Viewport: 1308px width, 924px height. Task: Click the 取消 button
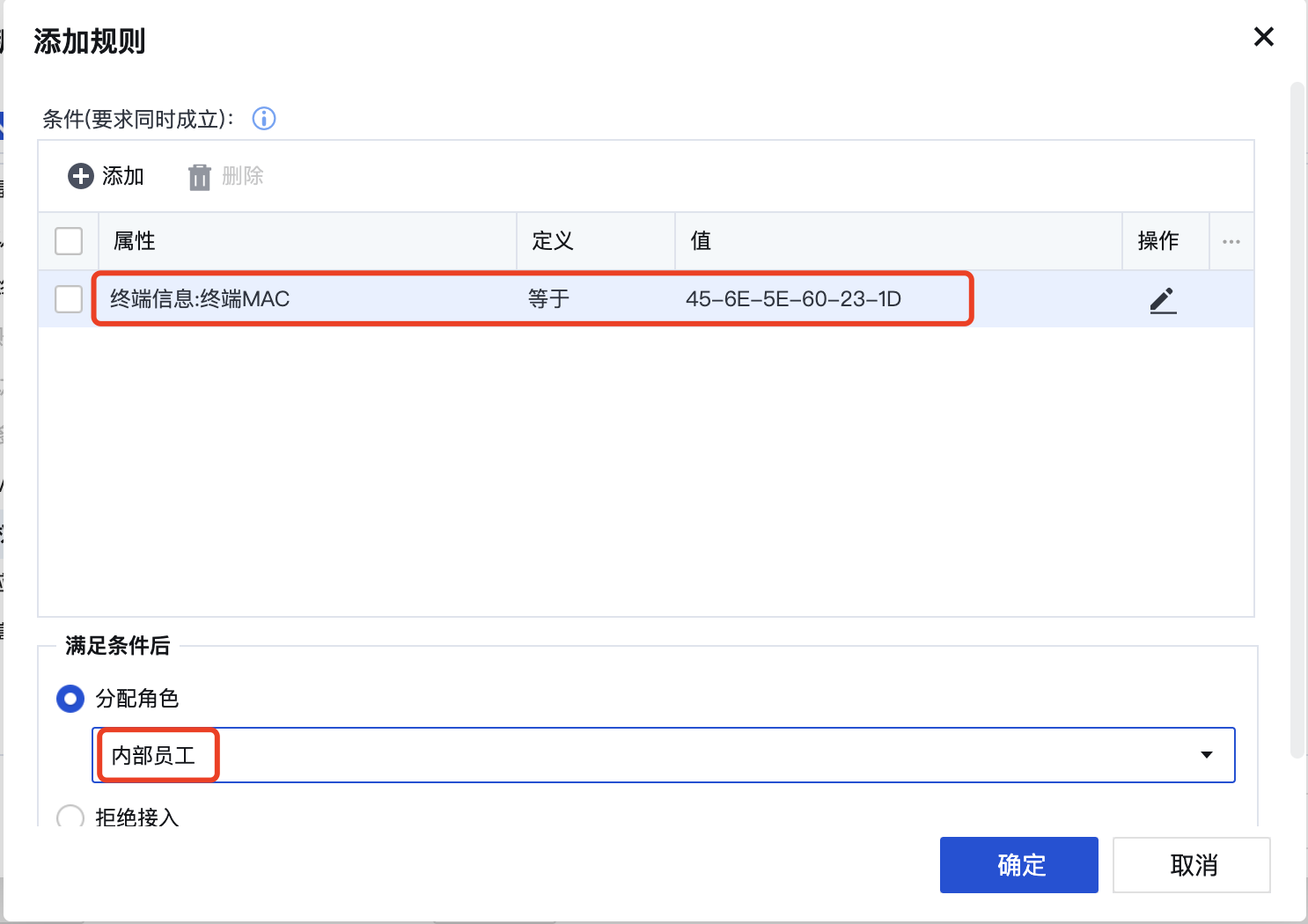(1192, 865)
